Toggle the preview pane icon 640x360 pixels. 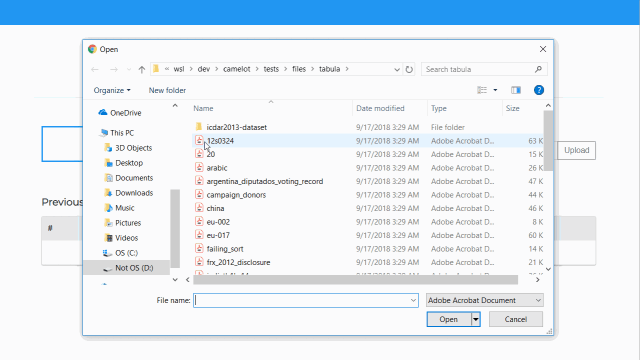(x=516, y=90)
